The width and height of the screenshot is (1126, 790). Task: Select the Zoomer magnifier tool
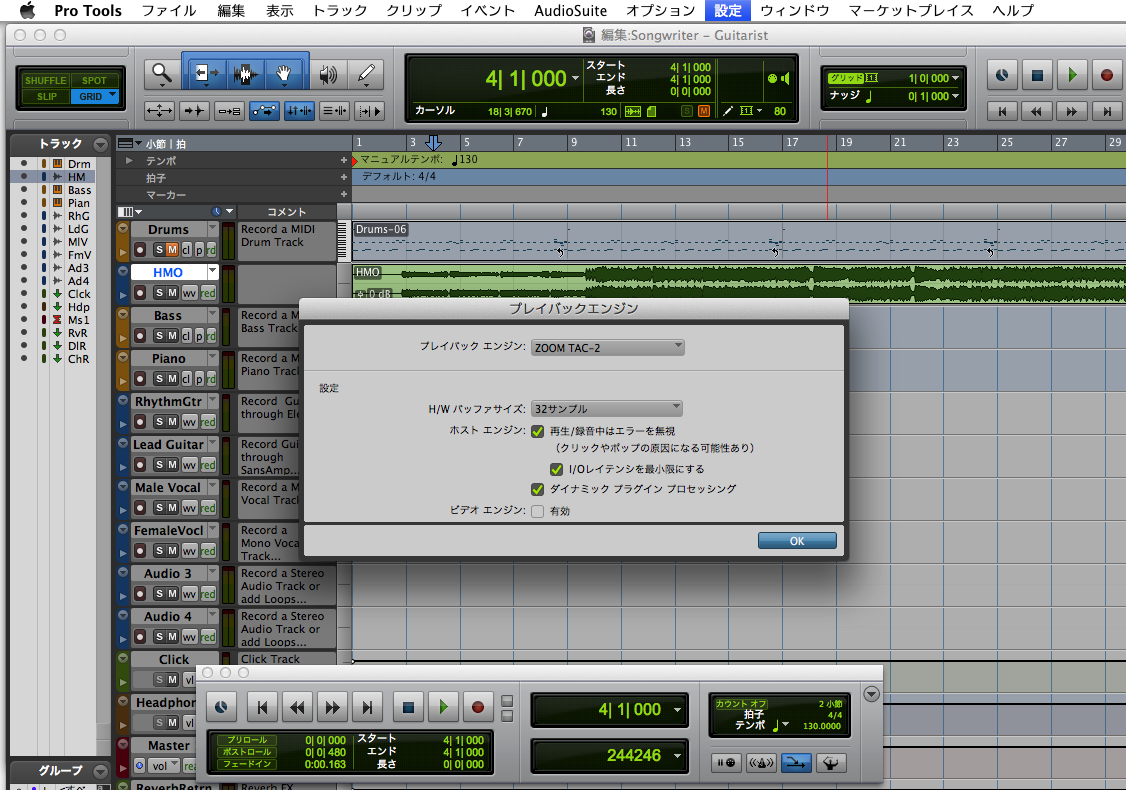(162, 74)
